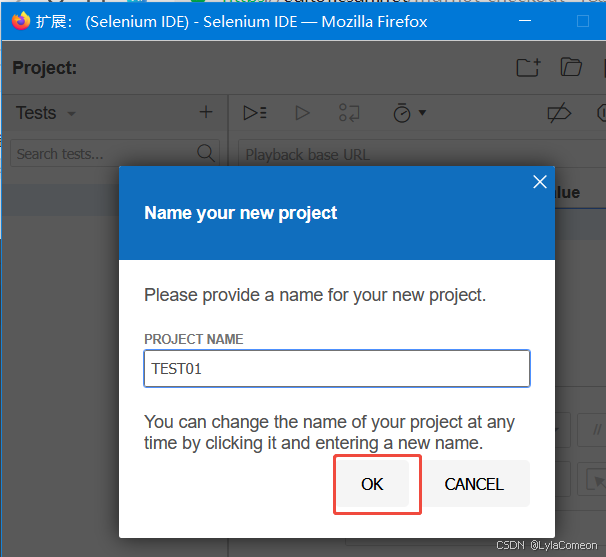Click the step over command icon

(x=349, y=113)
